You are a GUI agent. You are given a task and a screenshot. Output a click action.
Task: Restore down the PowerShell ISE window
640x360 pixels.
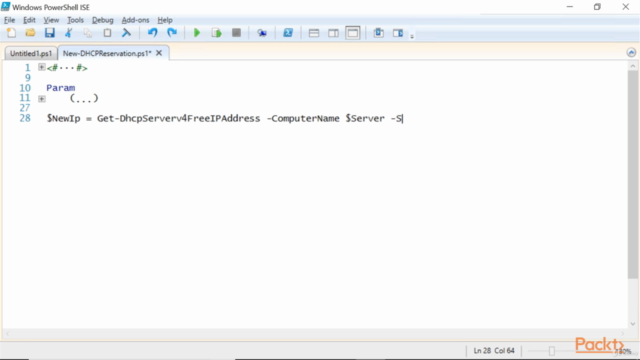(x=597, y=7)
